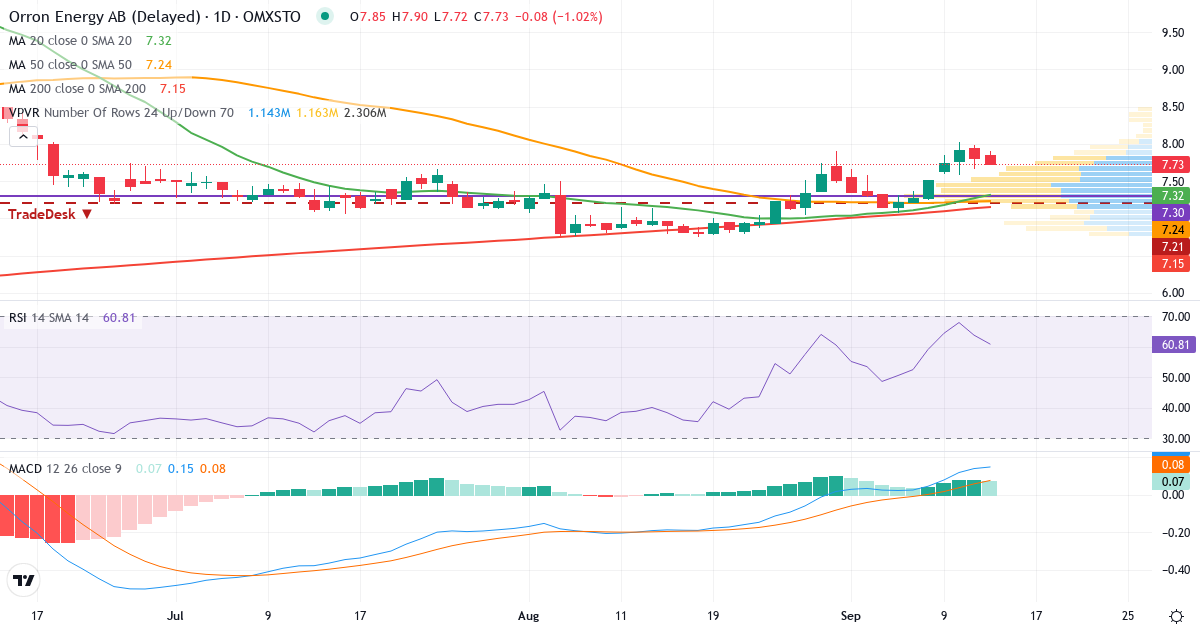This screenshot has height=630, width=1200.
Task: Click the MACD legend value 0.15
Action: [181, 468]
